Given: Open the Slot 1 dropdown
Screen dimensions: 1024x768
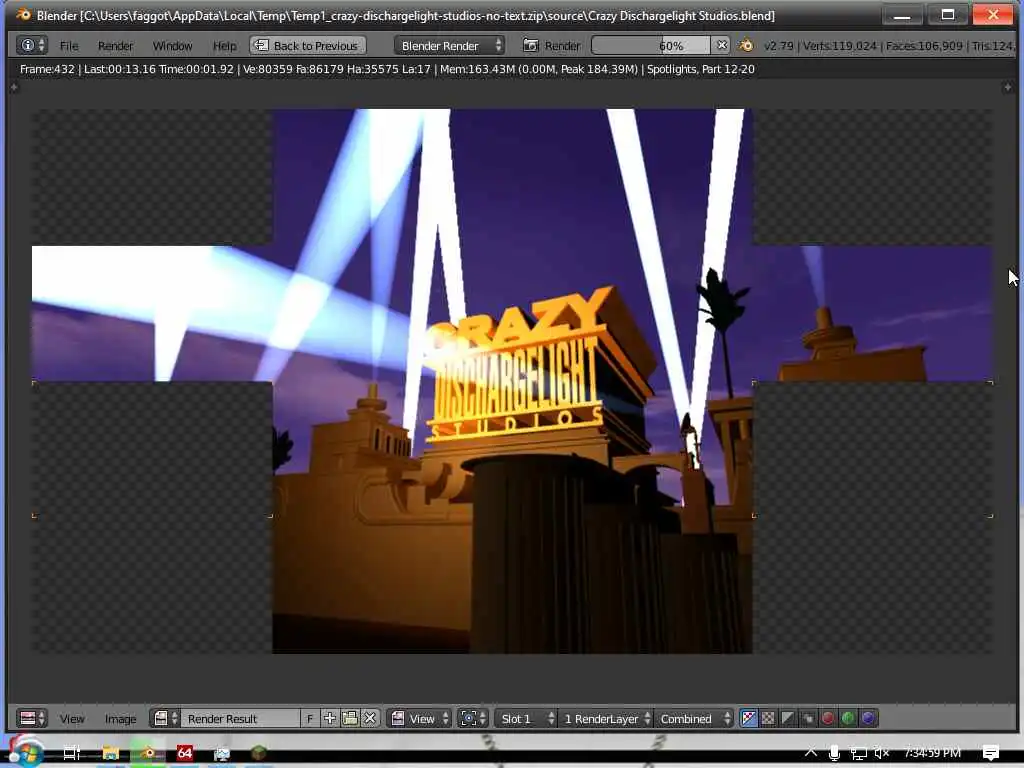Looking at the screenshot, I should (526, 718).
